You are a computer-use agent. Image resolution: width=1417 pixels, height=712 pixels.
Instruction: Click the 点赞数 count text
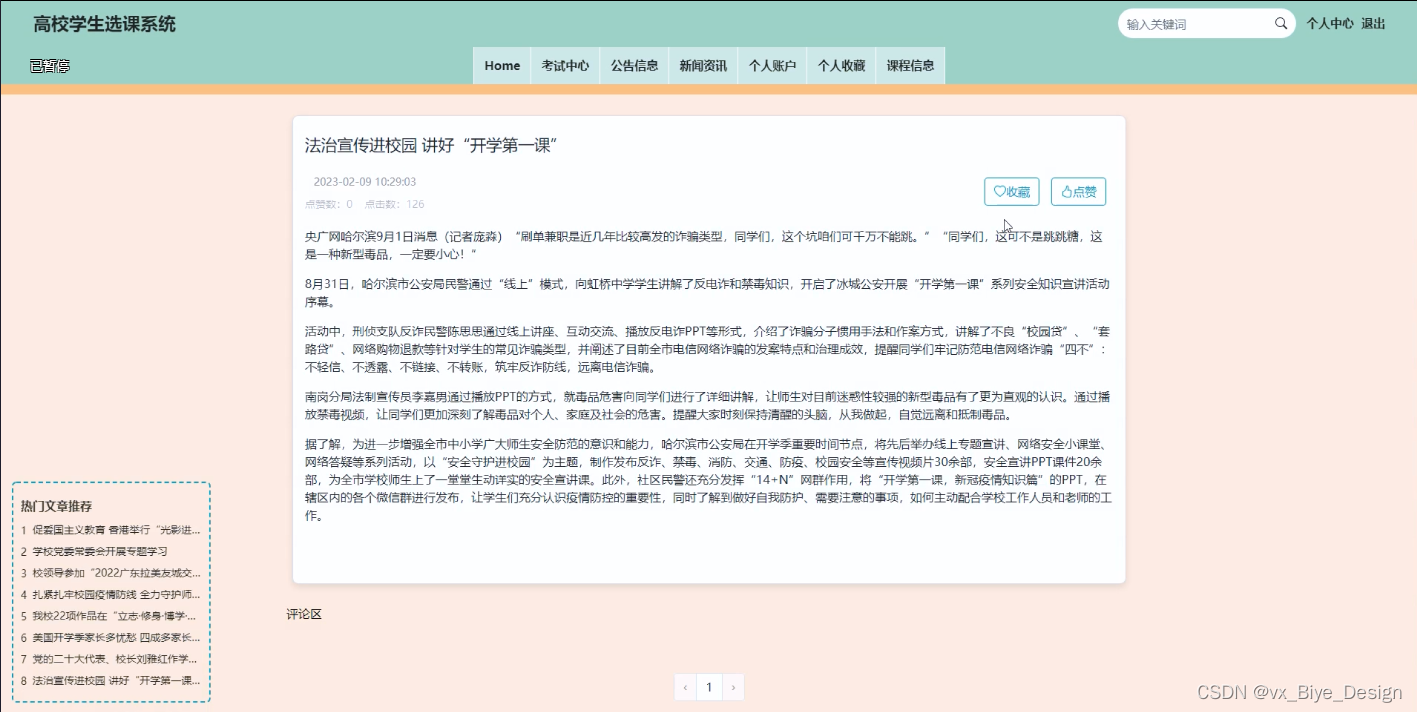click(328, 204)
